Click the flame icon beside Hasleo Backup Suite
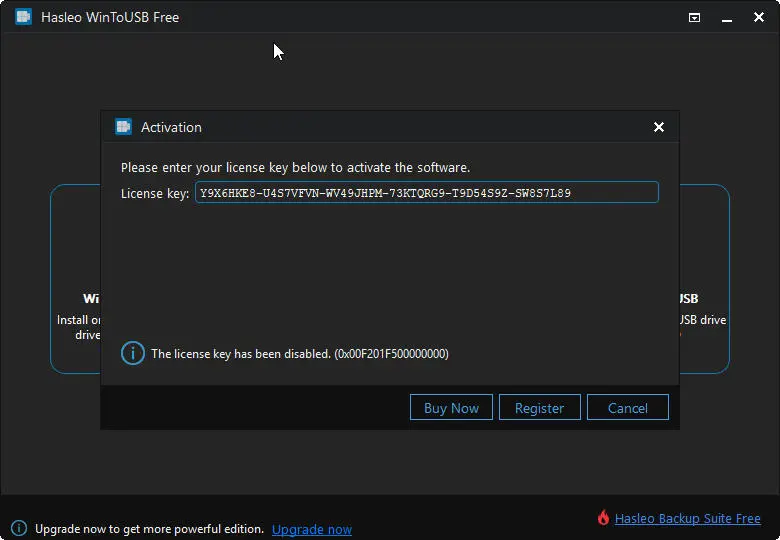This screenshot has height=540, width=780. point(603,518)
